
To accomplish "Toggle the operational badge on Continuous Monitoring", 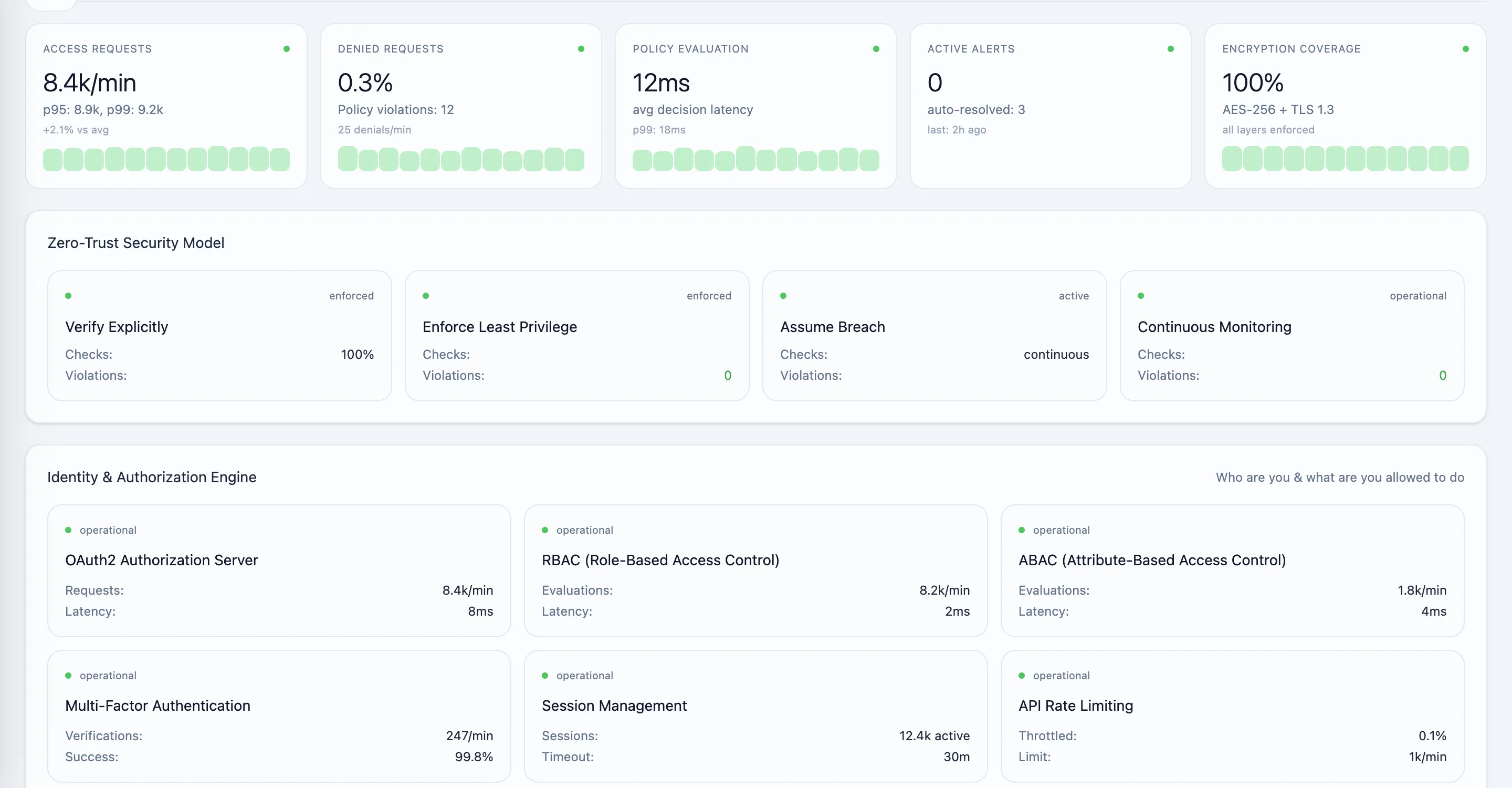I will pyautogui.click(x=1418, y=295).
